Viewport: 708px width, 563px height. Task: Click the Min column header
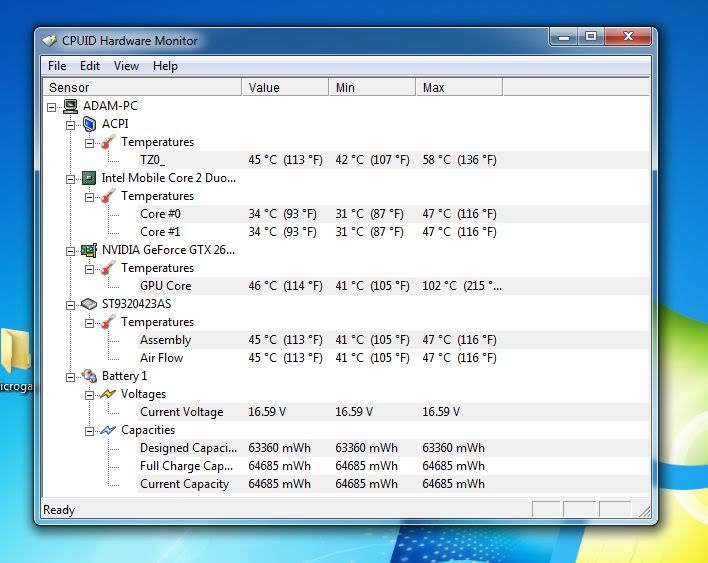[x=372, y=87]
